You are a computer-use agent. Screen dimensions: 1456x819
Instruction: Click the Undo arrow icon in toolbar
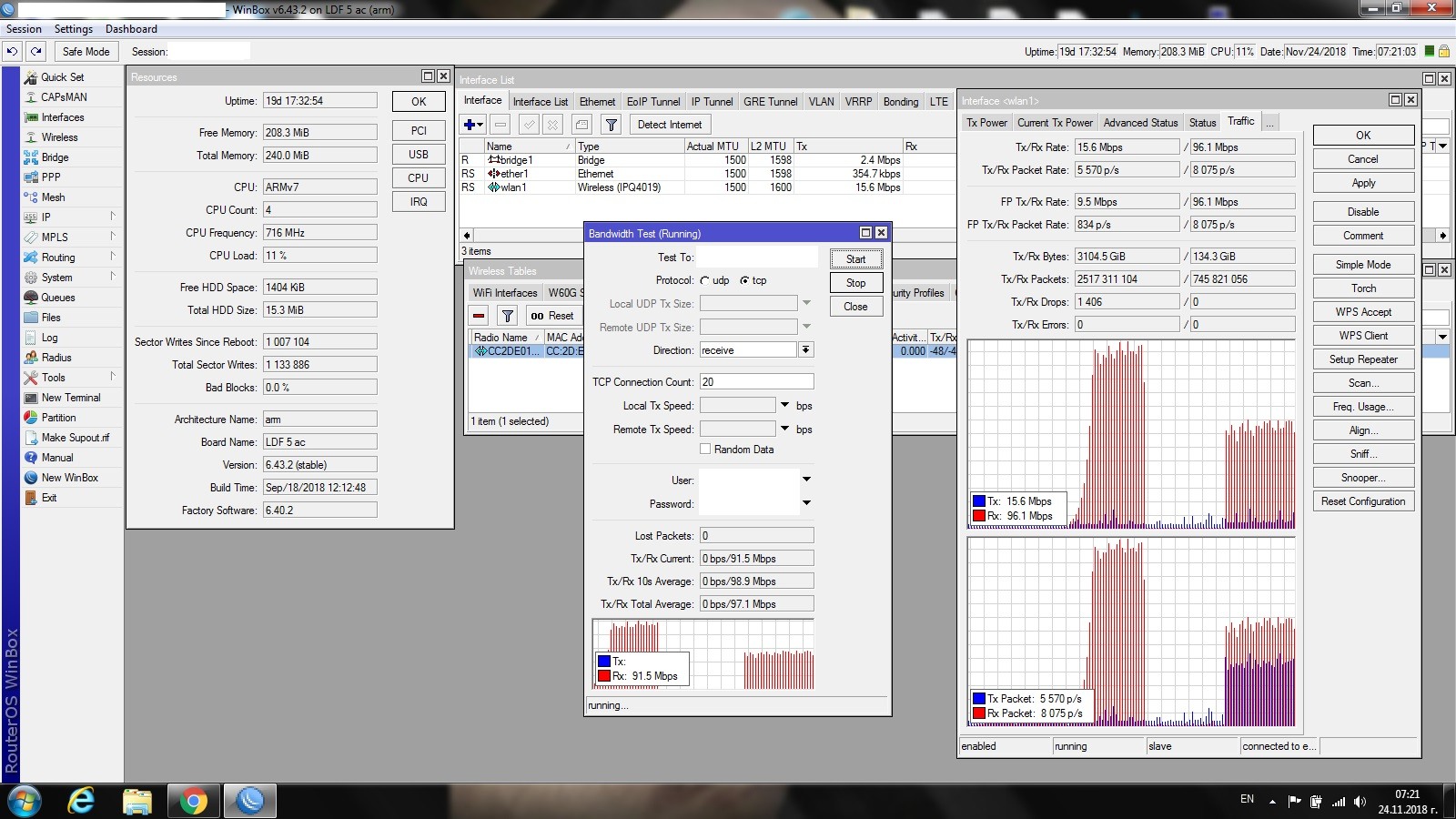coord(12,52)
